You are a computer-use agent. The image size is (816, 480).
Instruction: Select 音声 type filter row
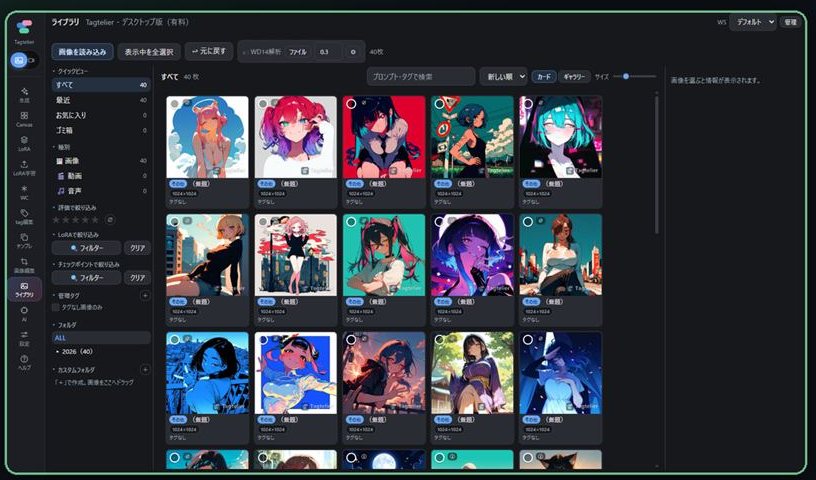click(101, 191)
